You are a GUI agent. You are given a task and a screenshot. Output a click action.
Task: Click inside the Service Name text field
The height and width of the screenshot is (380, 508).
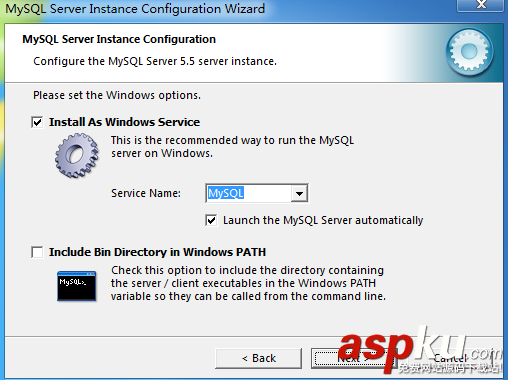click(249, 193)
